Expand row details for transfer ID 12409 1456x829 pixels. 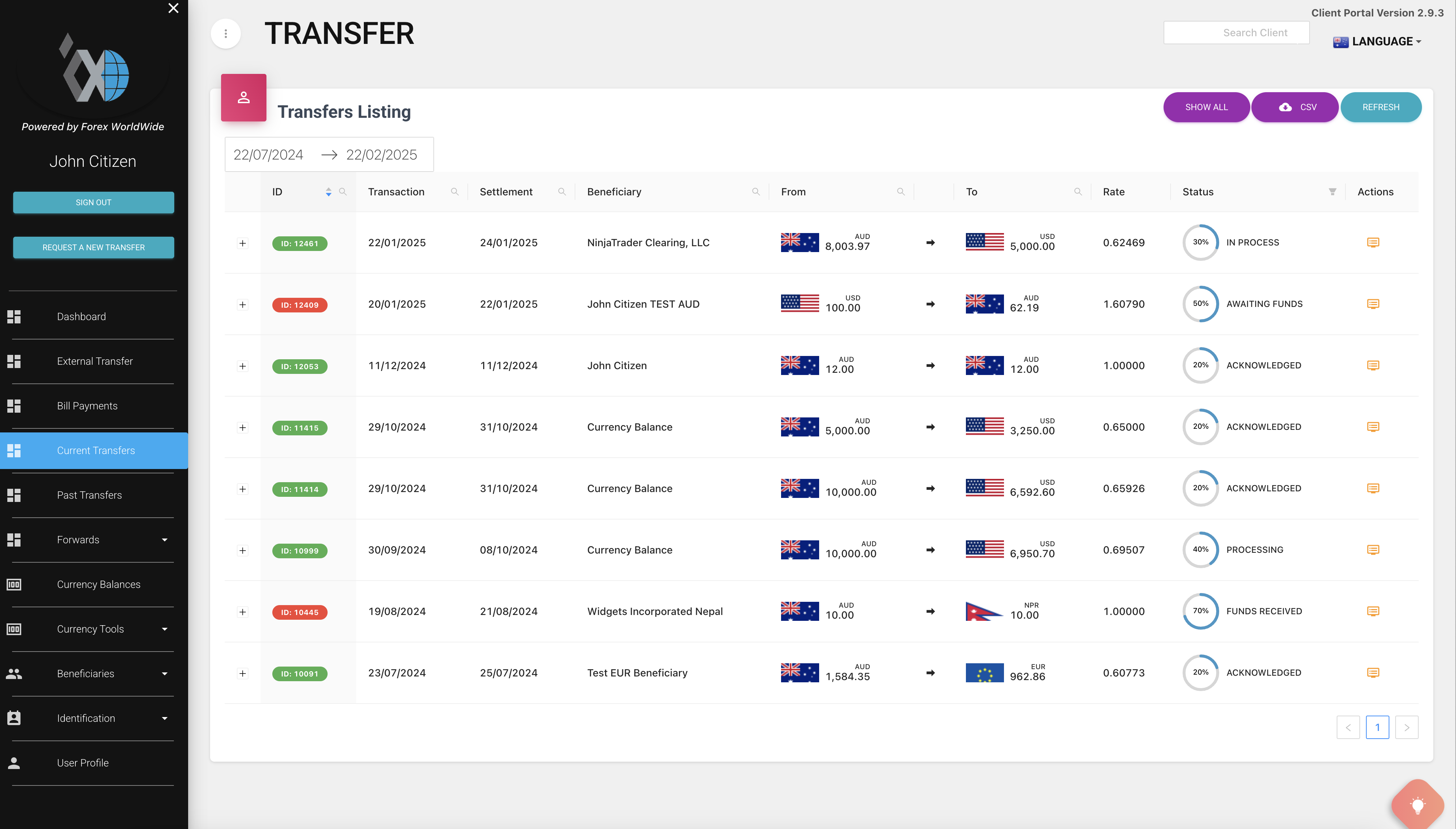[243, 305]
